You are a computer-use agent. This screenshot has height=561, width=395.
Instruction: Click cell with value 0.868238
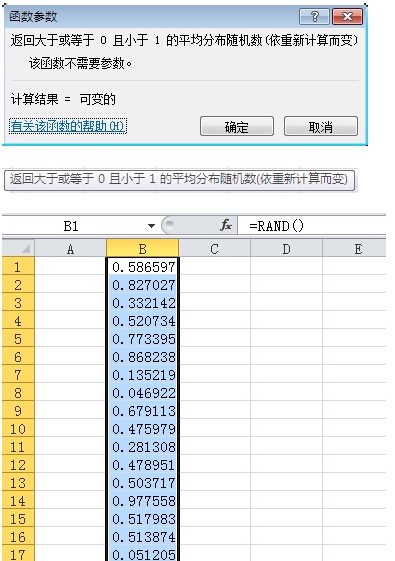(x=142, y=356)
